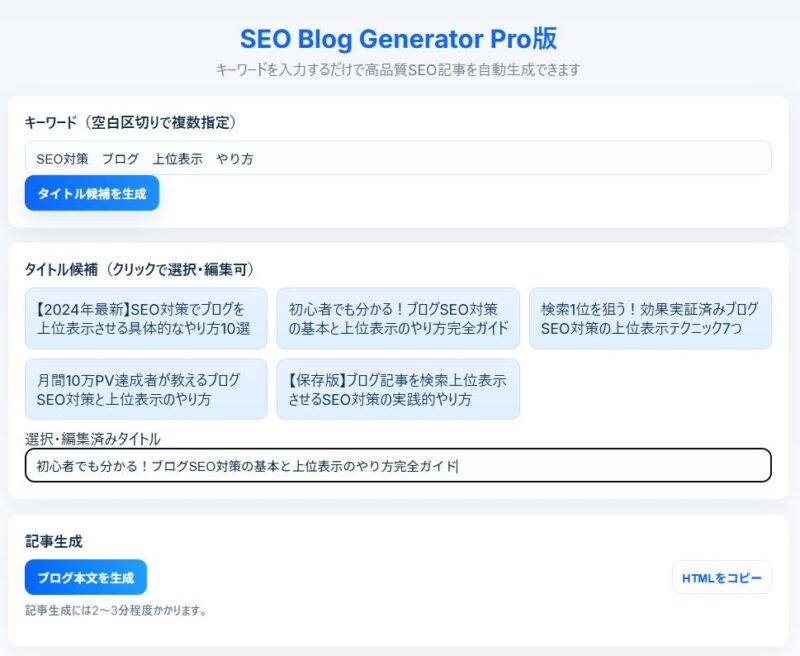Click the 記事生成 section heading
This screenshot has width=800, height=656.
click(x=53, y=541)
